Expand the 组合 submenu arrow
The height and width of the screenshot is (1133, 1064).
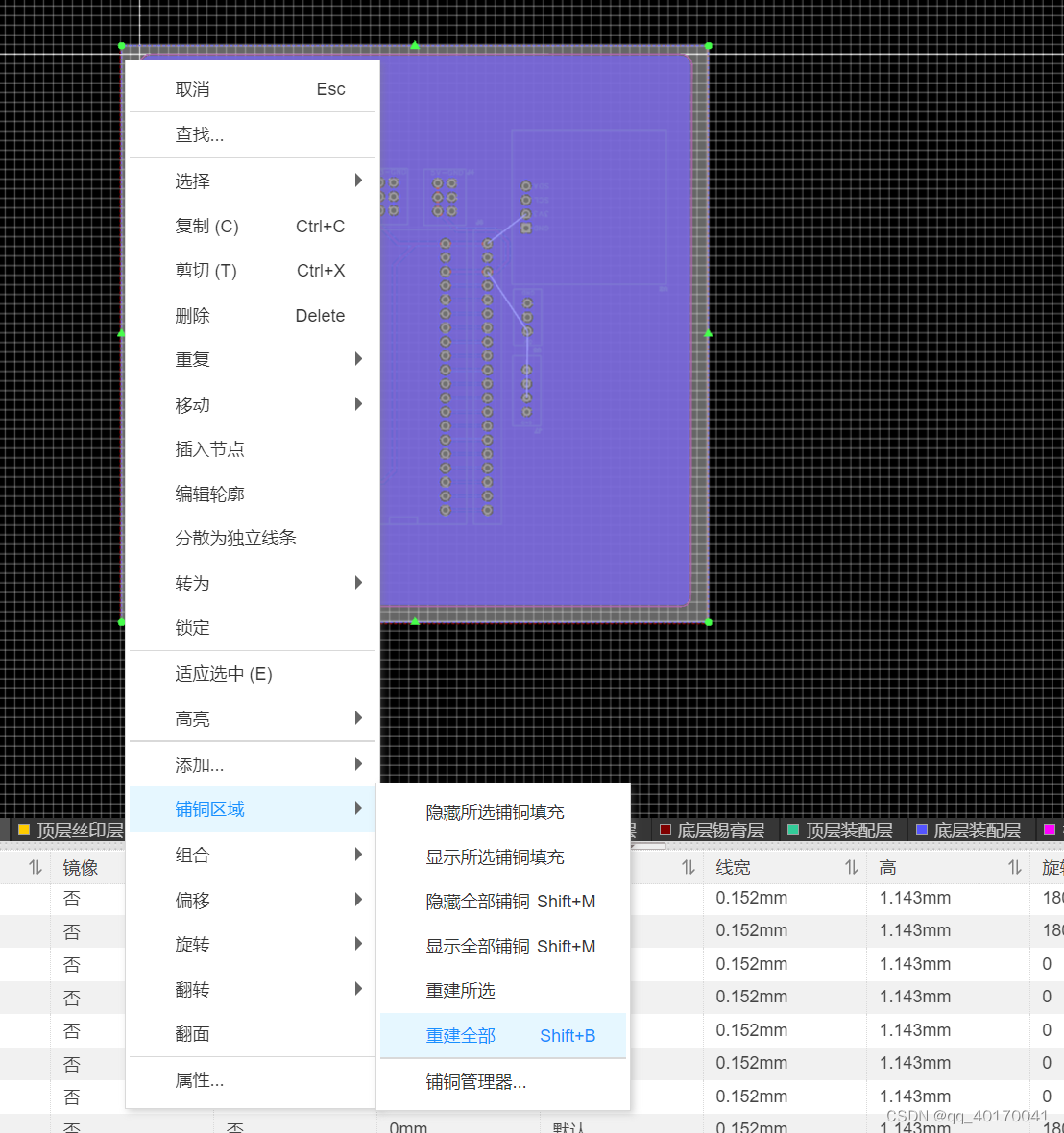coord(358,855)
